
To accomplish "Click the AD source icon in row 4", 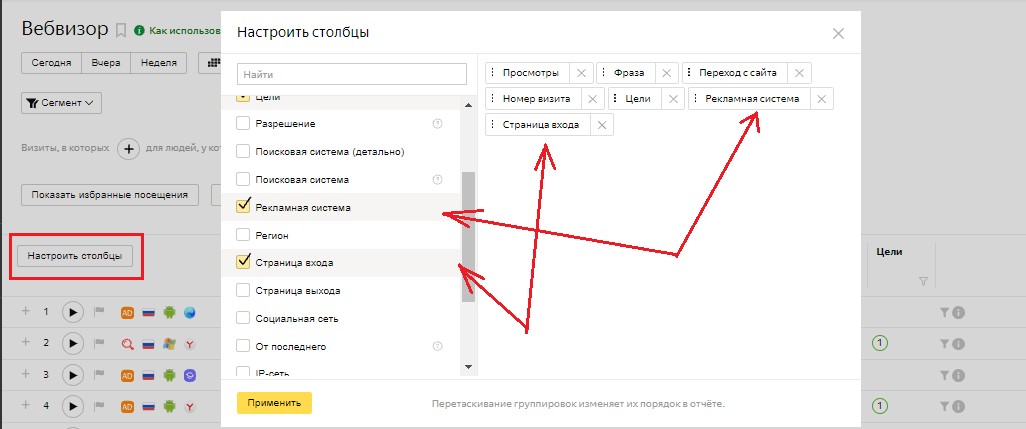I will [128, 406].
